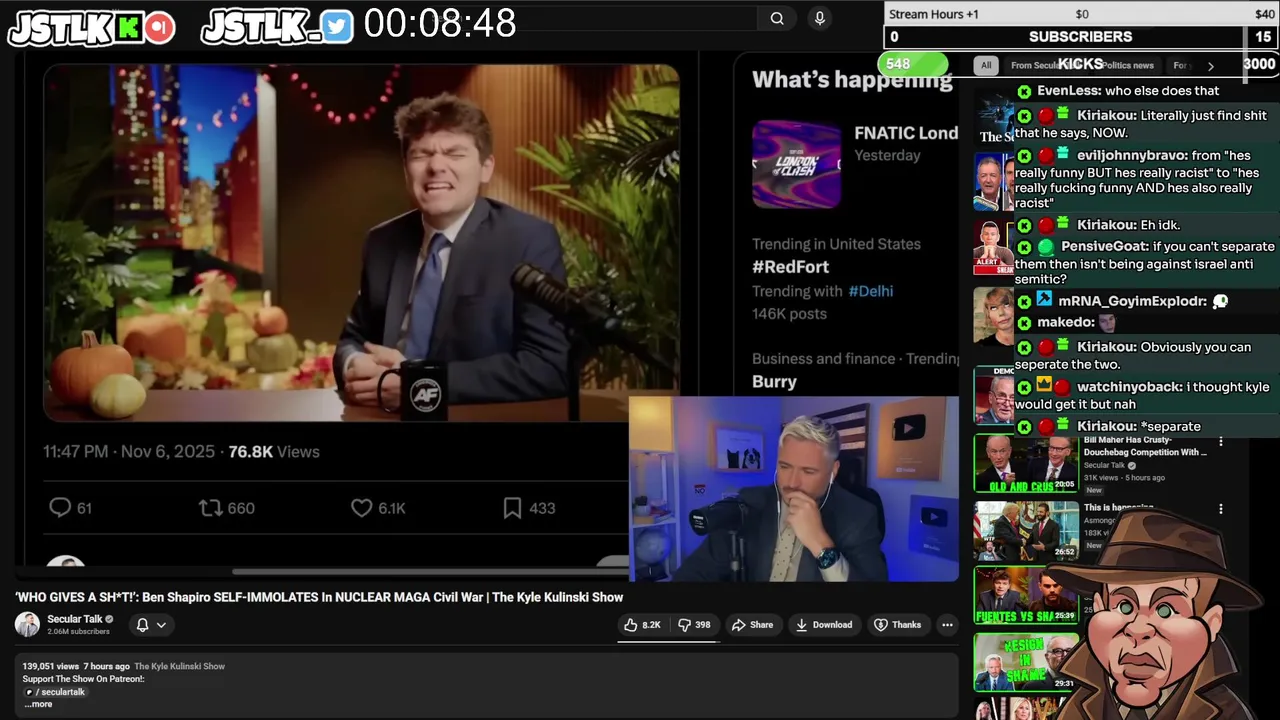Click Secular Talk channel name

tap(75, 619)
